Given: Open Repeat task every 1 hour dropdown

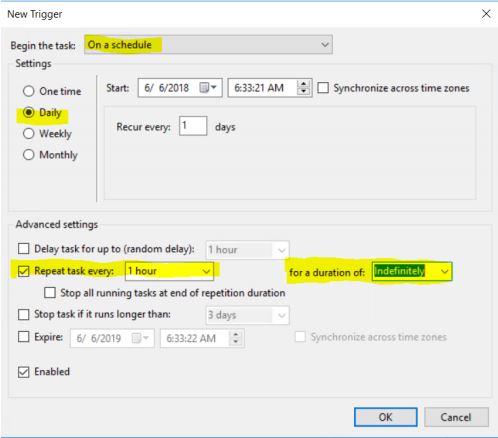Looking at the screenshot, I should 169,271.
